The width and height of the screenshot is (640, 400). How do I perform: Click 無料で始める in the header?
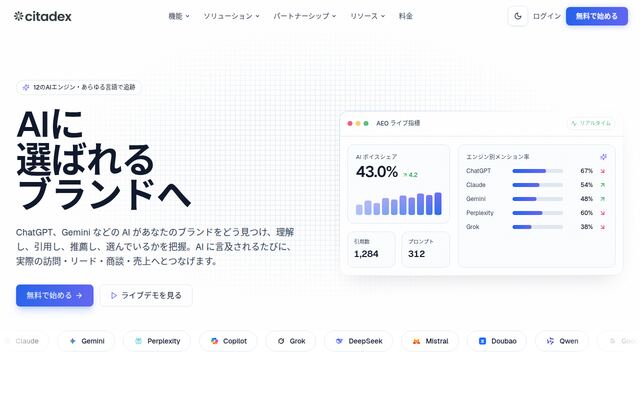[x=596, y=16]
